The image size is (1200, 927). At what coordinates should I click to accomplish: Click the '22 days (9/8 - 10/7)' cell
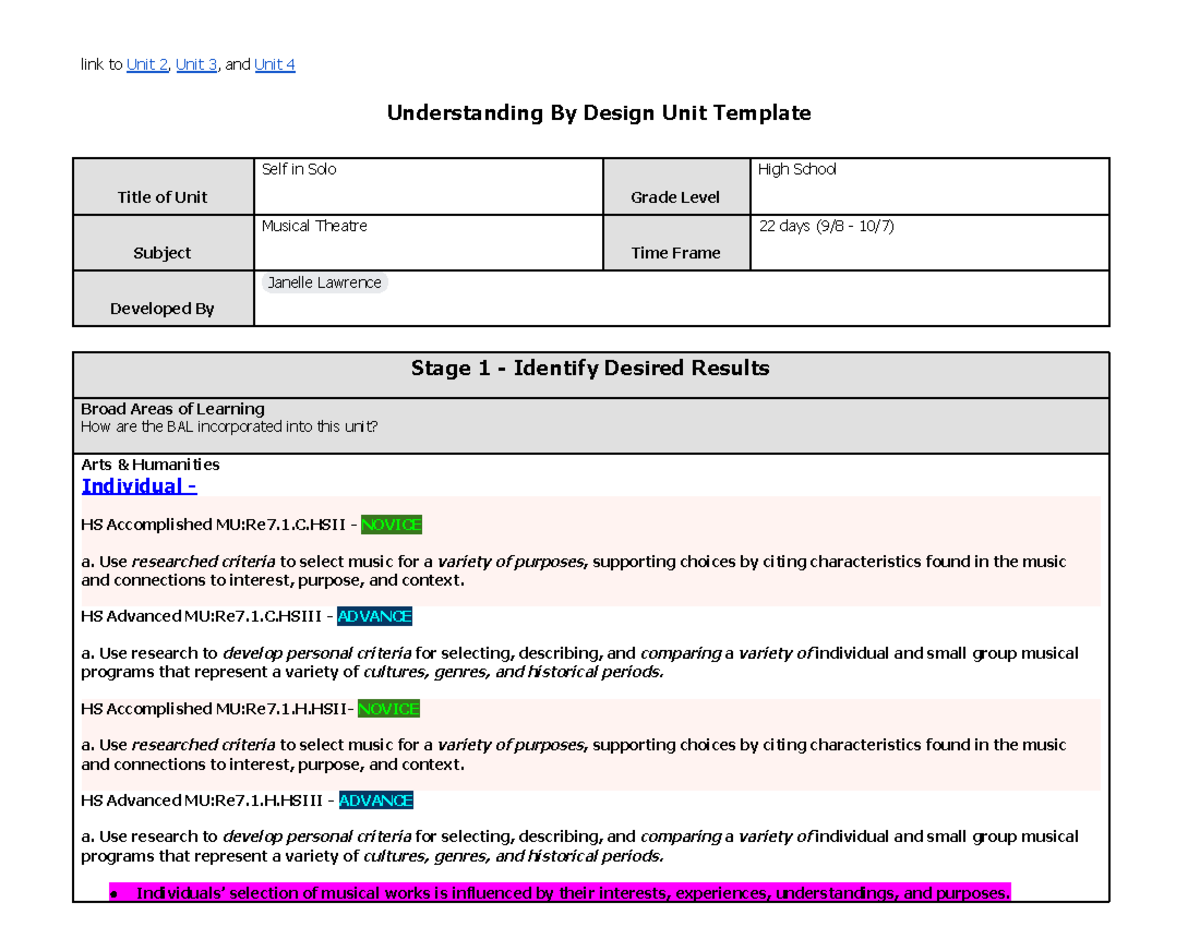pos(929,242)
